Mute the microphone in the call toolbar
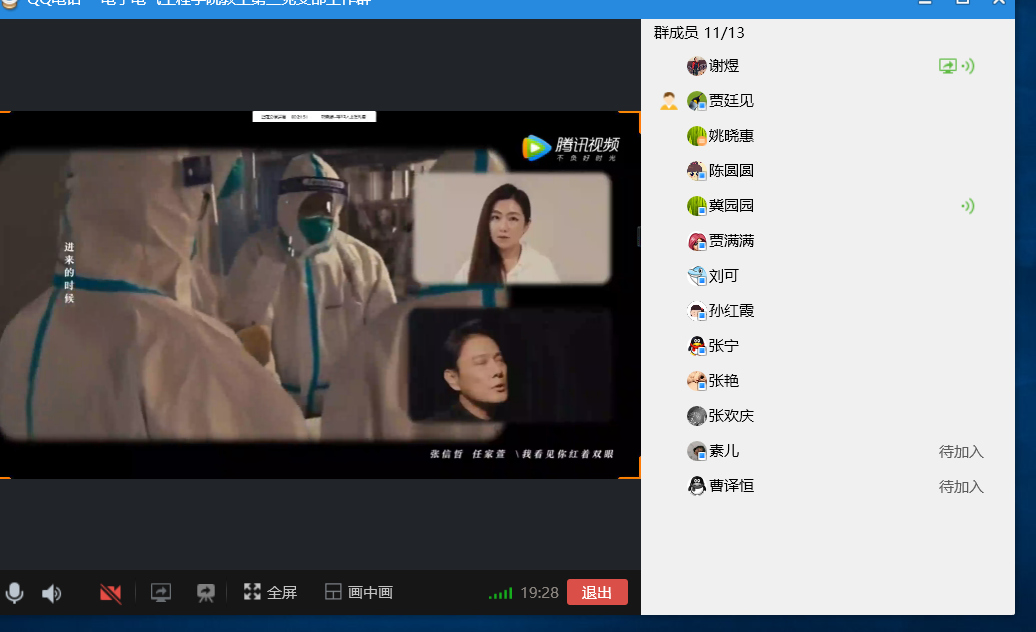 tap(15, 593)
